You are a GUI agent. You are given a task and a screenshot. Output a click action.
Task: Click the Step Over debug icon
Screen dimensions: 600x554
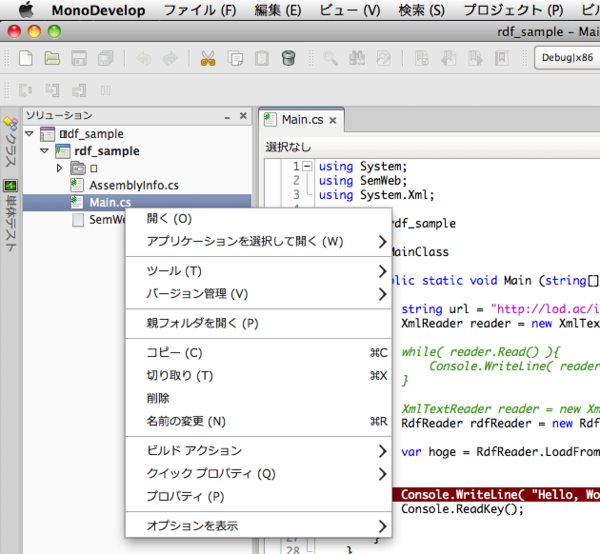pos(26,91)
